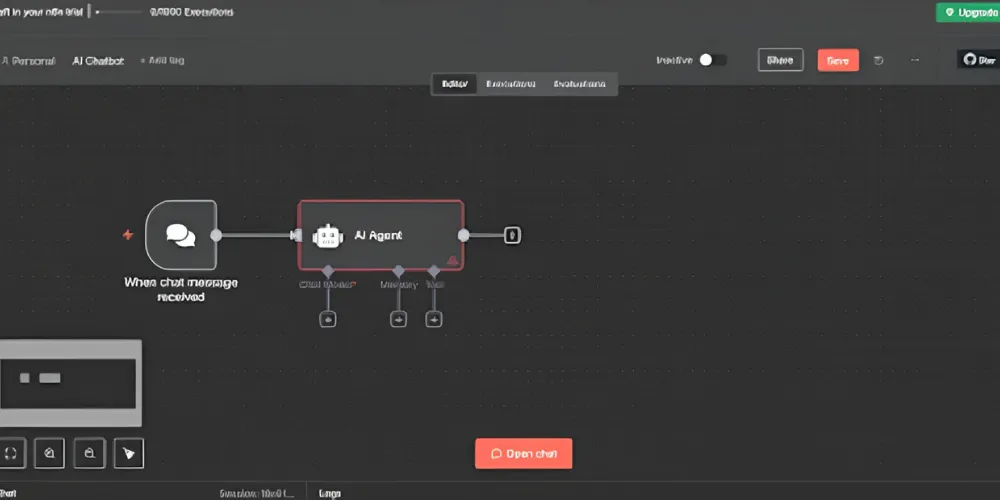Click the Tool diamond connector
The height and width of the screenshot is (500, 1000).
point(434,271)
